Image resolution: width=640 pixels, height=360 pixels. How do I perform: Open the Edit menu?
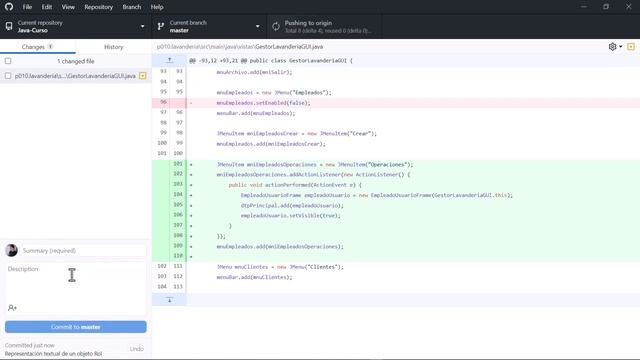[47, 7]
